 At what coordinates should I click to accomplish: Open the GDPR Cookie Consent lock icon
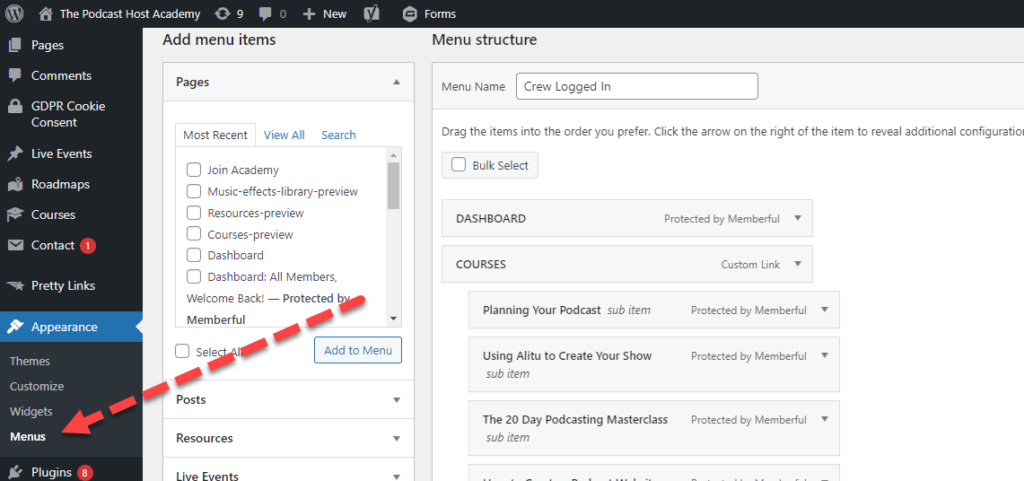(x=15, y=107)
